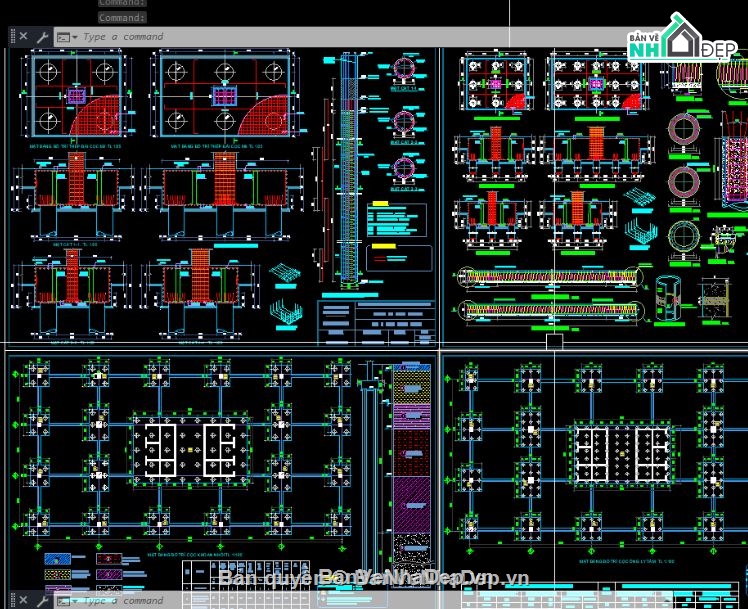Viewport: 748px width, 609px height.
Task: Open recent commands icon in top command line
Action: pyautogui.click(x=63, y=37)
